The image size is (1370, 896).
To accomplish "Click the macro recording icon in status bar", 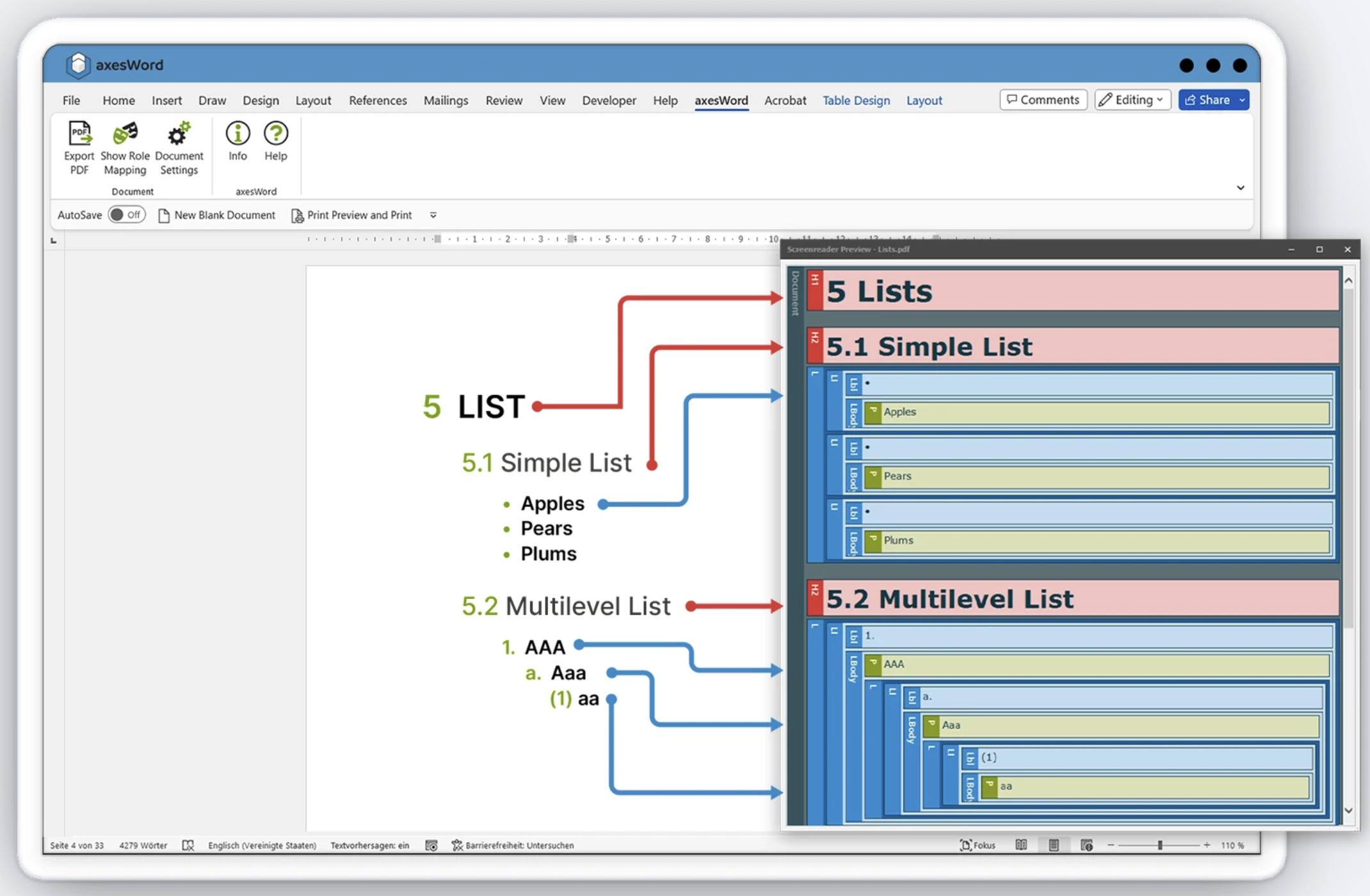I will click(x=431, y=845).
